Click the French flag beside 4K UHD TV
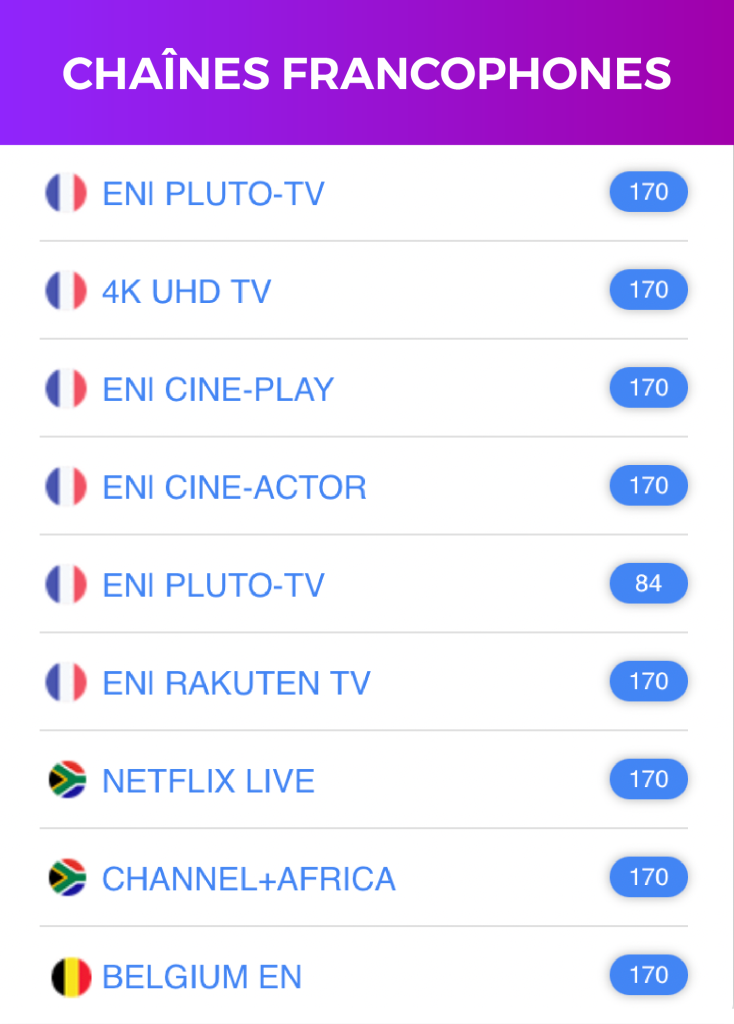This screenshot has width=734, height=1024. (x=66, y=291)
